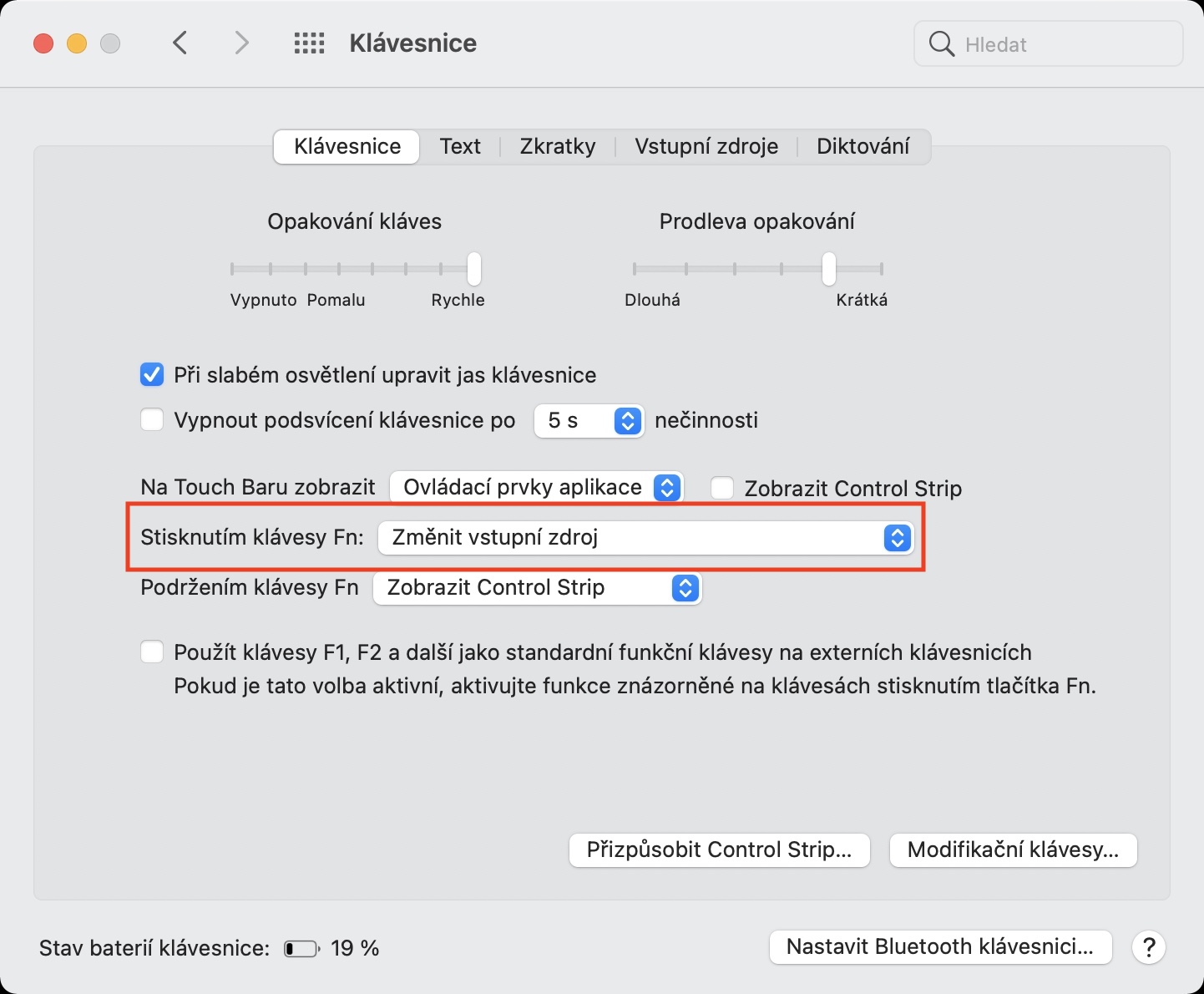Open help with question mark button
1204x994 pixels.
click(x=1149, y=947)
